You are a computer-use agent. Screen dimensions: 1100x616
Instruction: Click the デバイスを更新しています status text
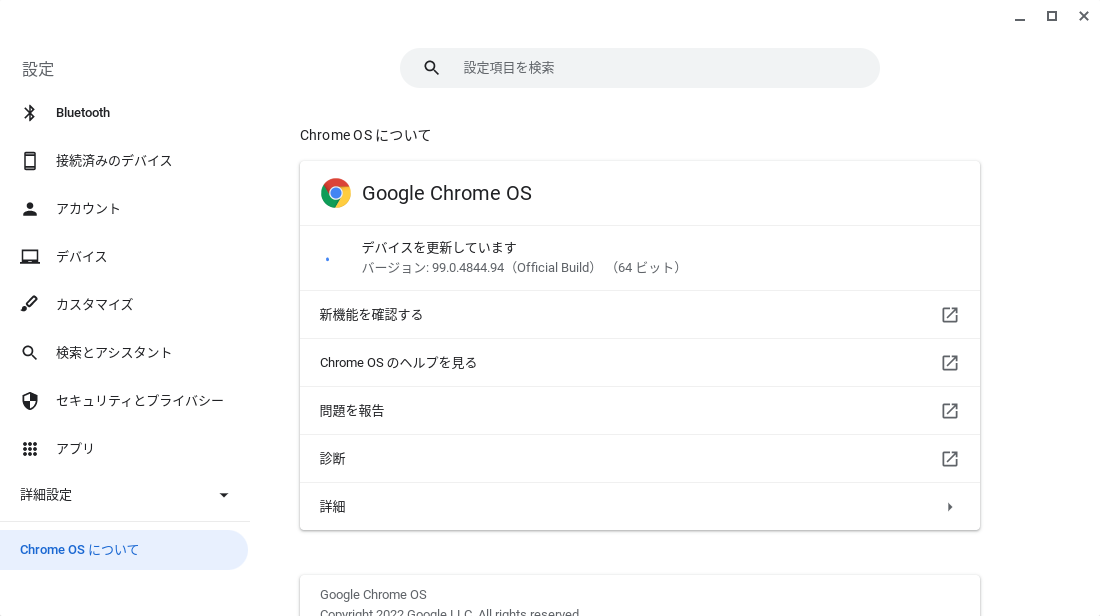click(x=439, y=248)
